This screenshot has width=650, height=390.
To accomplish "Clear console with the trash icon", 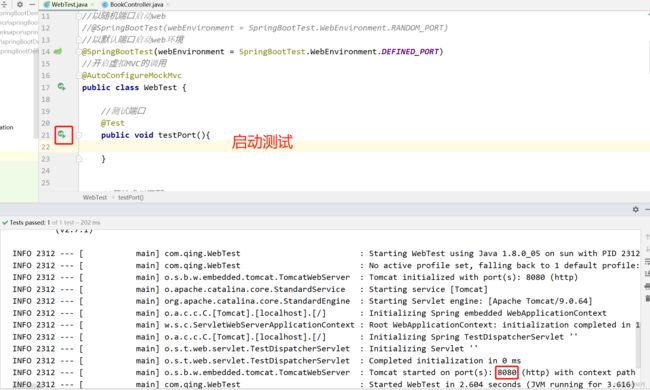I will point(647,298).
